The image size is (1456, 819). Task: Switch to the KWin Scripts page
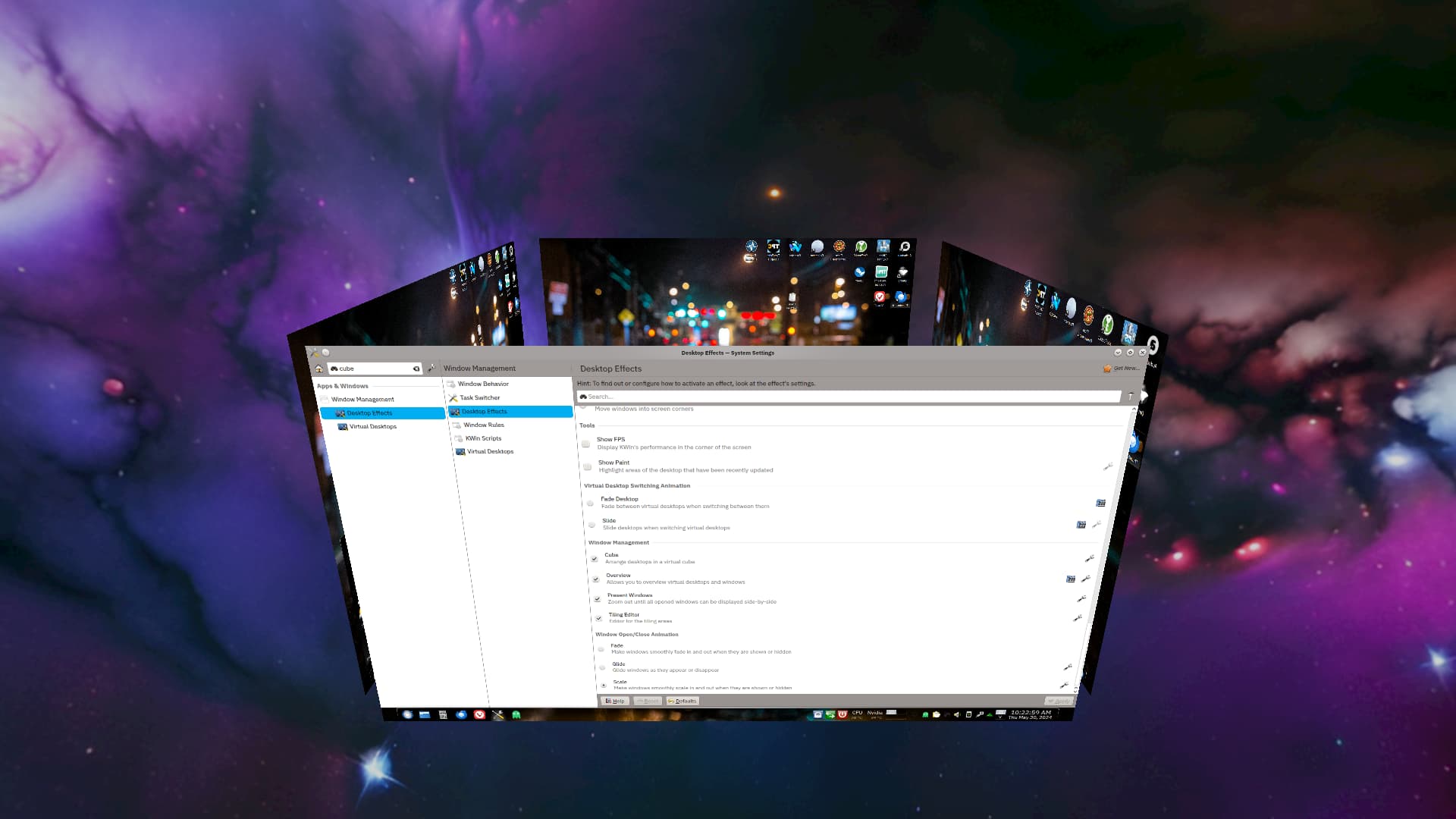pyautogui.click(x=483, y=438)
